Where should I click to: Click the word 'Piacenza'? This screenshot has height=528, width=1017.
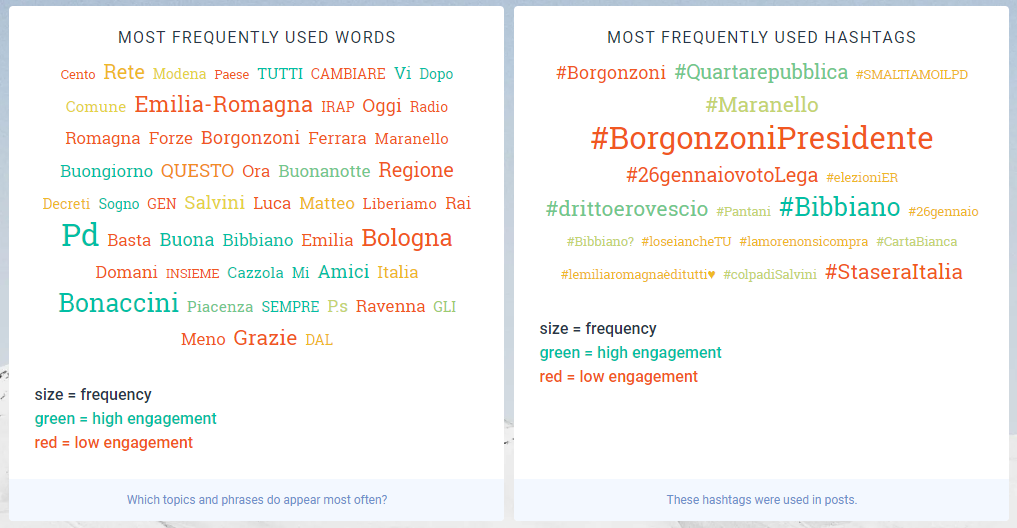[220, 307]
